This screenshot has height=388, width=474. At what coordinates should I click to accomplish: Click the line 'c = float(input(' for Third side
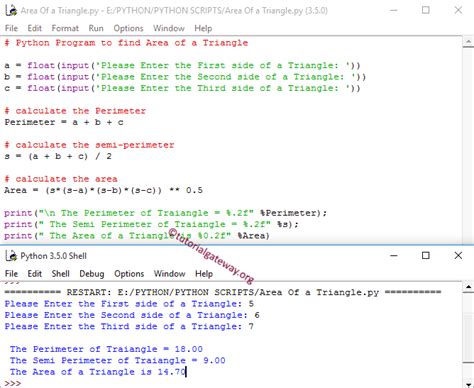[x=182, y=88]
